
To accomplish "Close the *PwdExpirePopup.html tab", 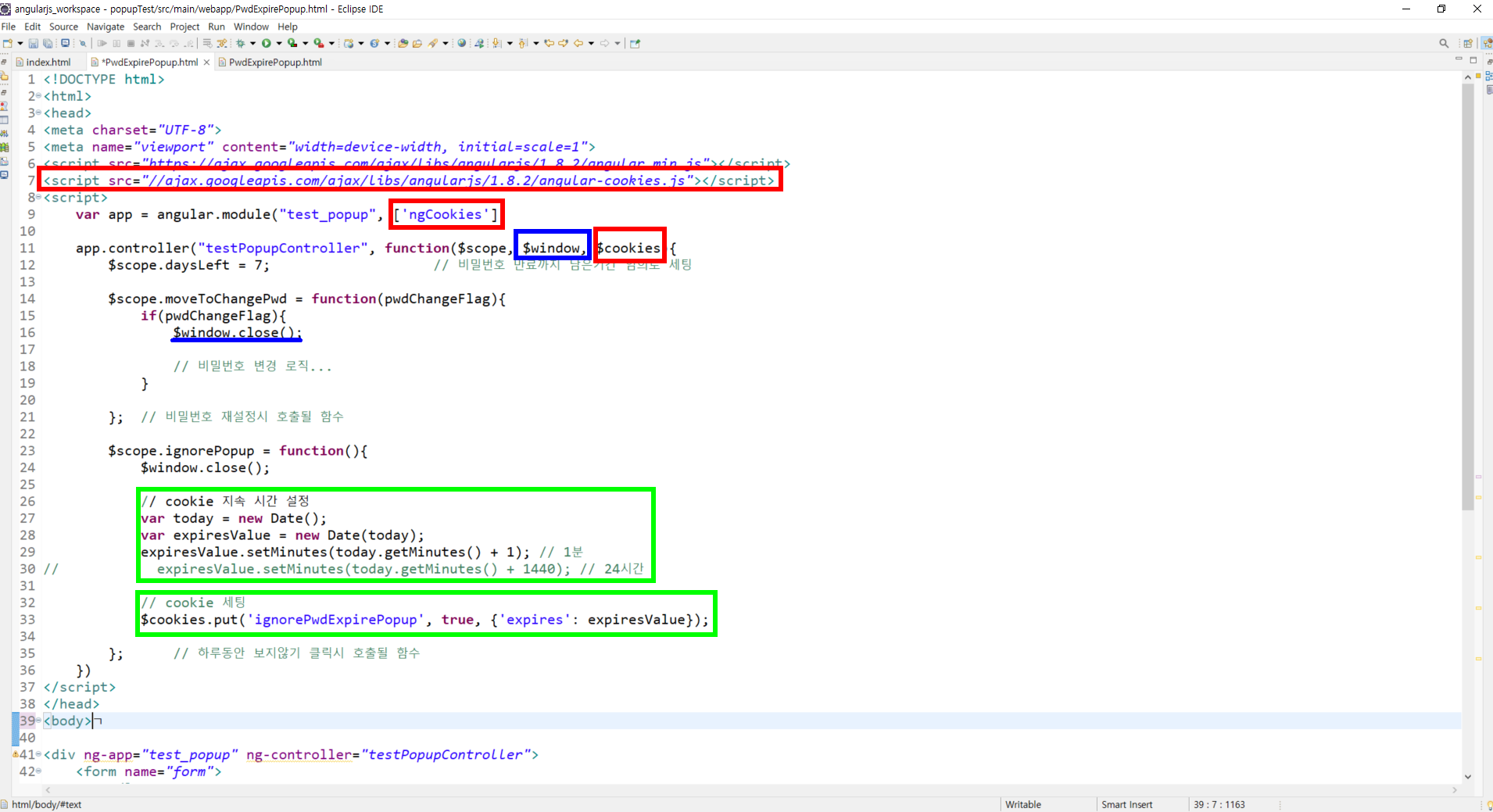I will point(206,63).
